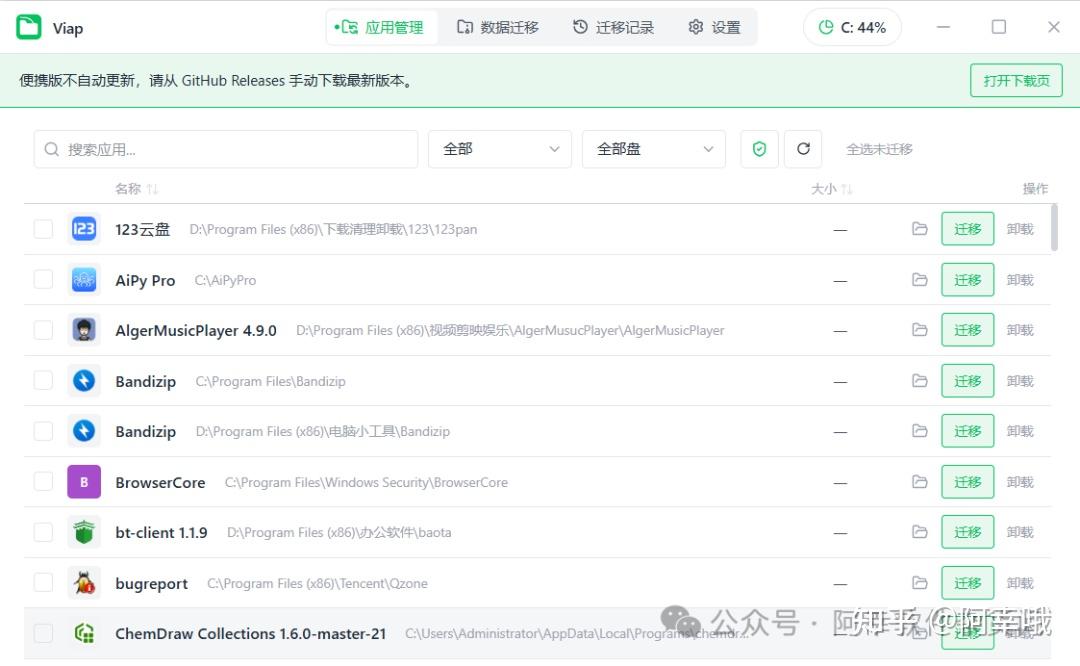Click the ChemDraw Collections app icon
Viewport: 1080px width, 666px height.
pyautogui.click(x=84, y=634)
